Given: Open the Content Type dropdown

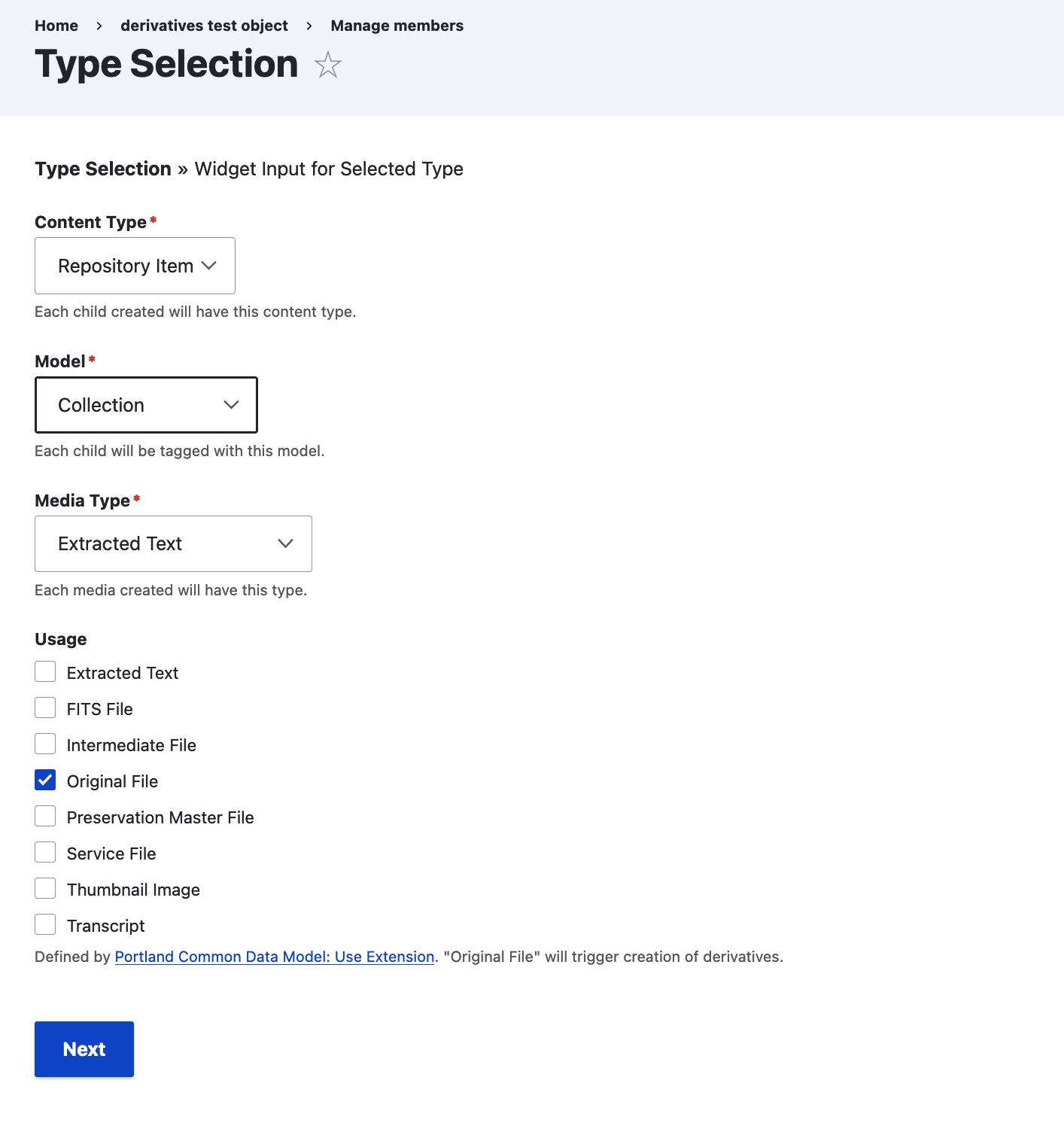Looking at the screenshot, I should [x=135, y=266].
